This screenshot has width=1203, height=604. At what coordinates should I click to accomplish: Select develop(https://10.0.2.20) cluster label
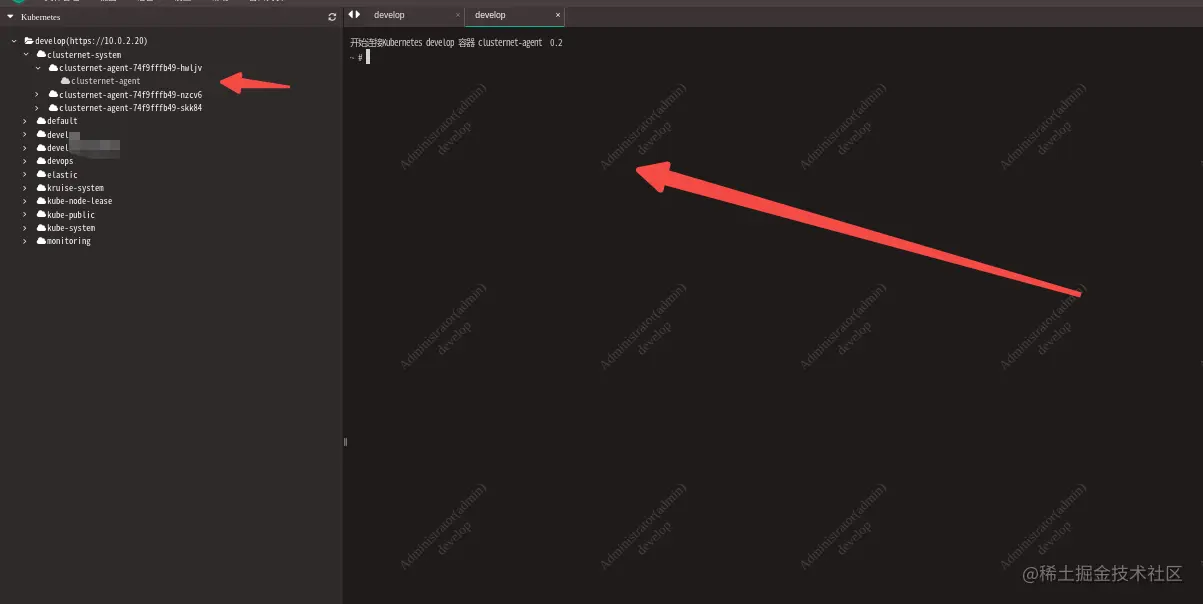click(x=91, y=41)
